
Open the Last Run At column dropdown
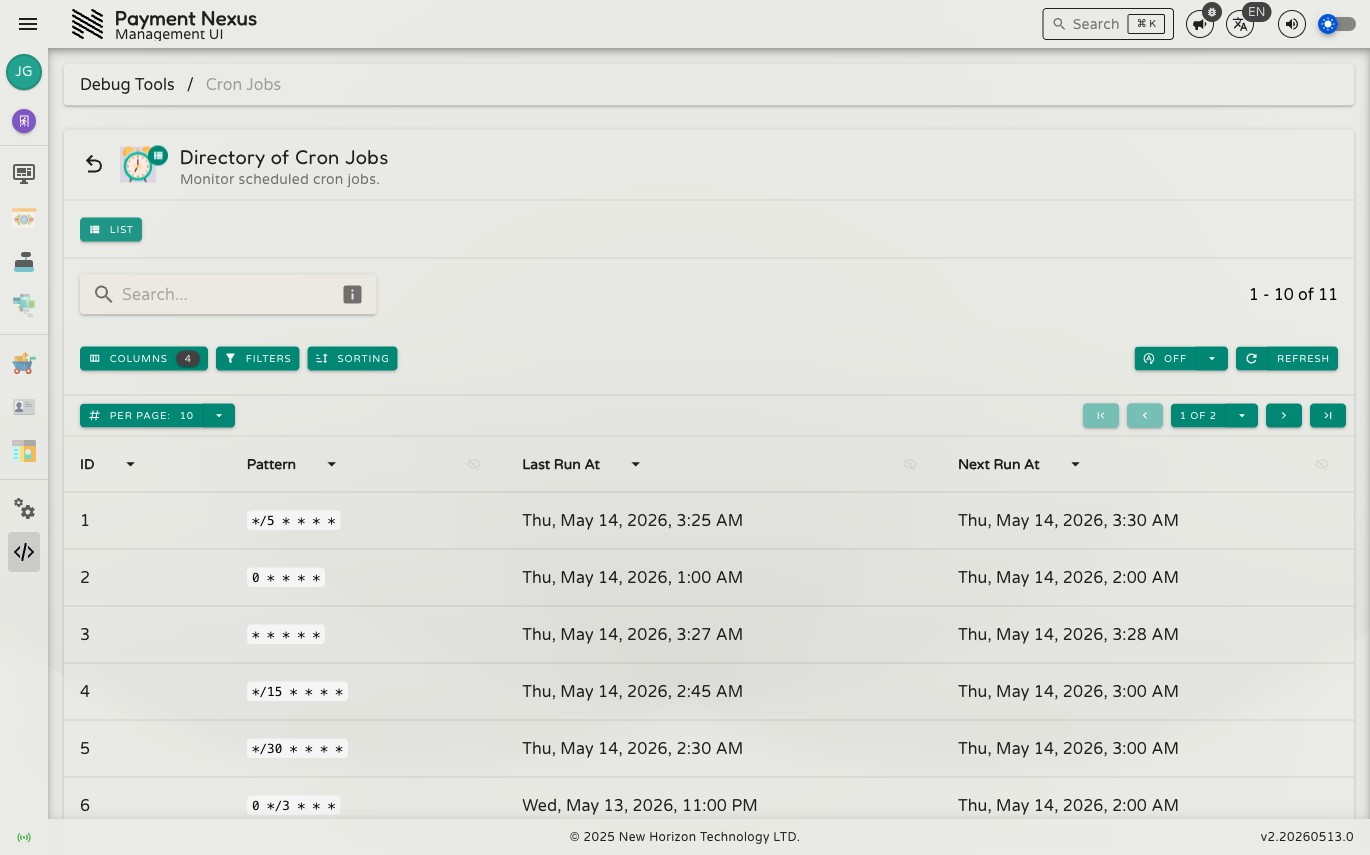click(635, 464)
